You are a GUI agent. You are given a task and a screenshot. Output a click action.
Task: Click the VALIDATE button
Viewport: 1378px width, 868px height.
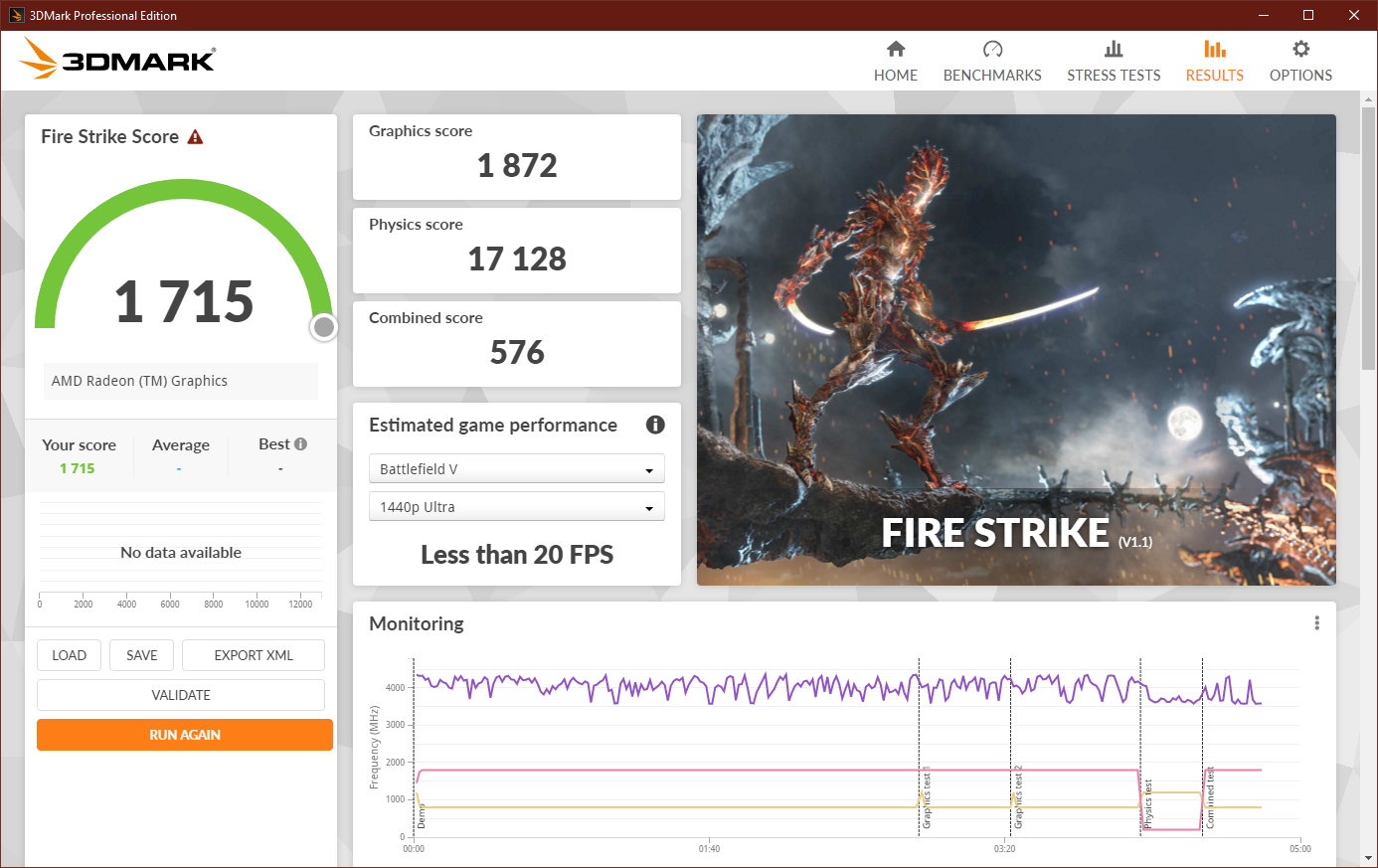pos(181,695)
